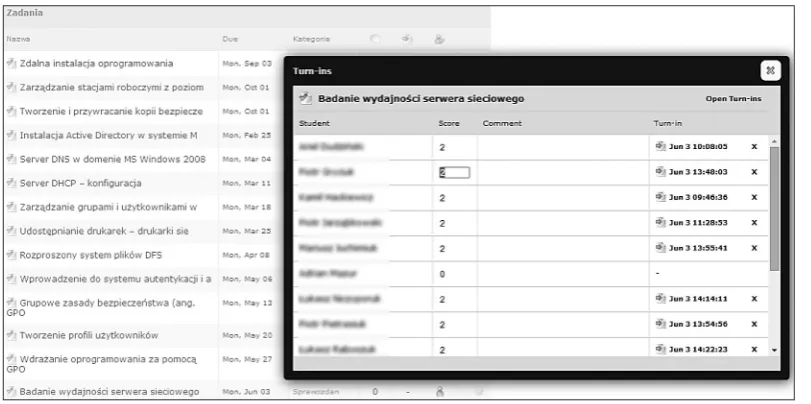Click the down arrow of the Turn-ins scrollbar

click(x=774, y=350)
